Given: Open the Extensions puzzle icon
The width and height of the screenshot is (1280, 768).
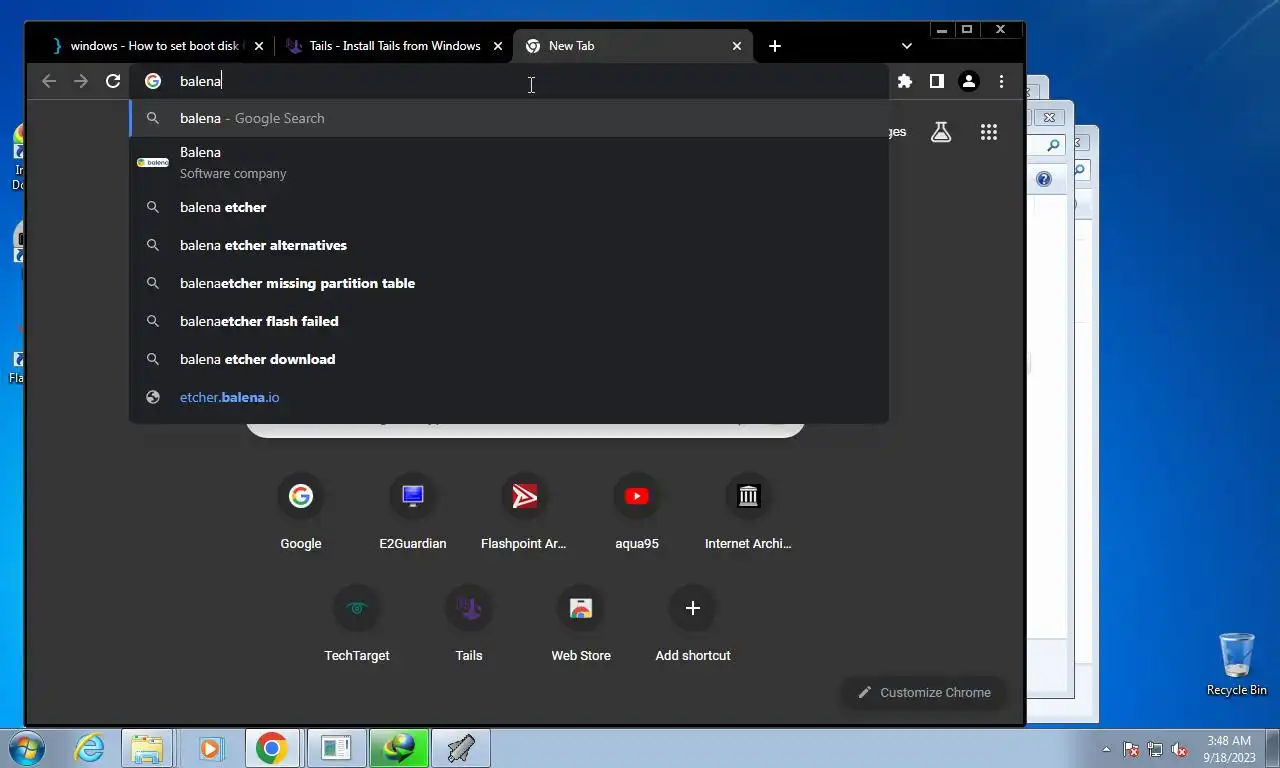Looking at the screenshot, I should 905,81.
